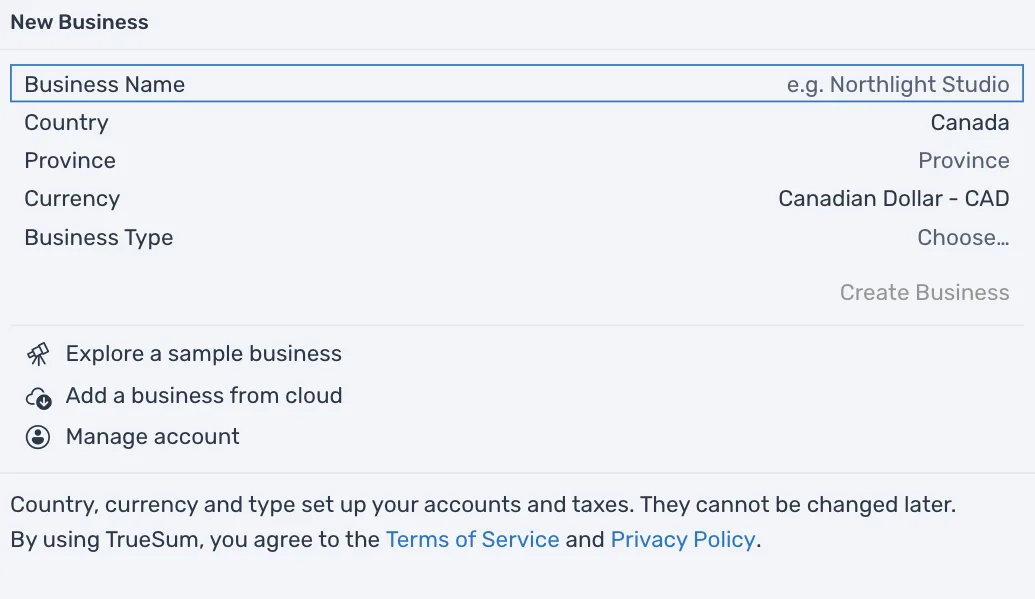Click the Province label on the left
The image size is (1035, 599).
(70, 160)
